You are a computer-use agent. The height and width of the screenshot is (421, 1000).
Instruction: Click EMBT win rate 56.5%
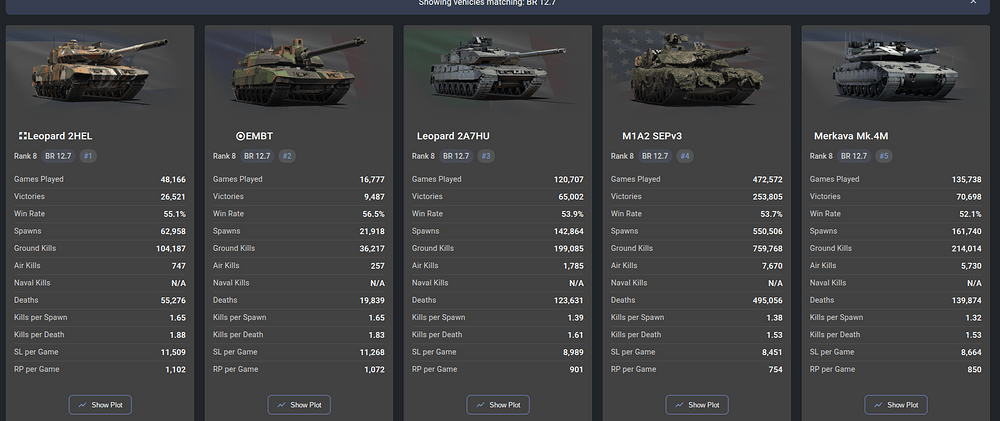[x=373, y=214]
